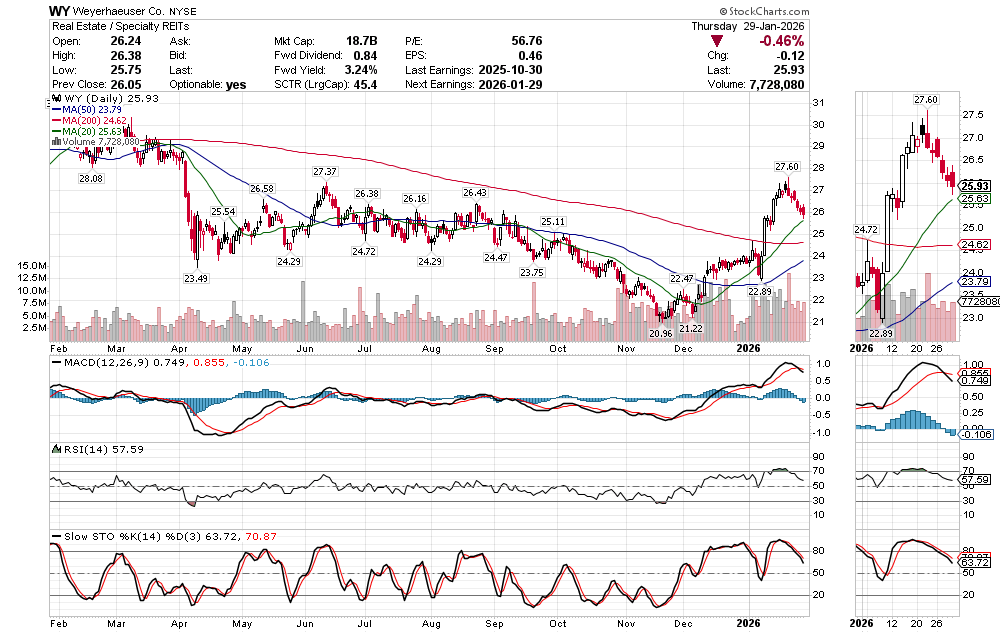Click the 27.60 peak label on main chart

(x=787, y=165)
